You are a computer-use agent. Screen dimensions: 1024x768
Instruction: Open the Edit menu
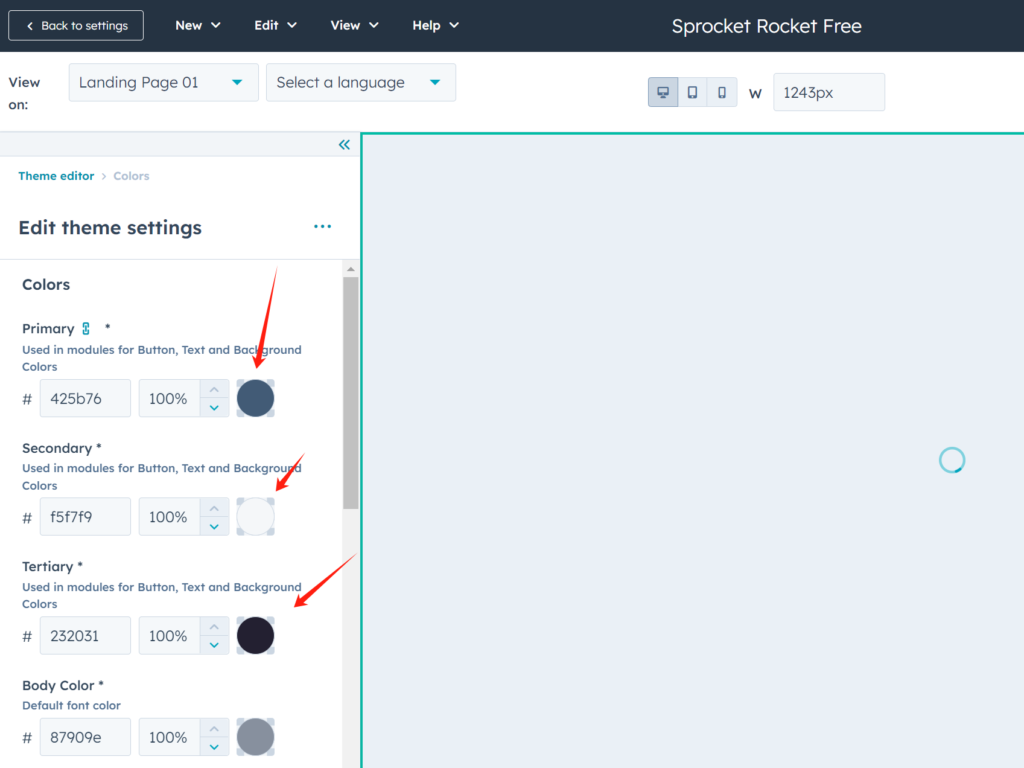pyautogui.click(x=275, y=25)
